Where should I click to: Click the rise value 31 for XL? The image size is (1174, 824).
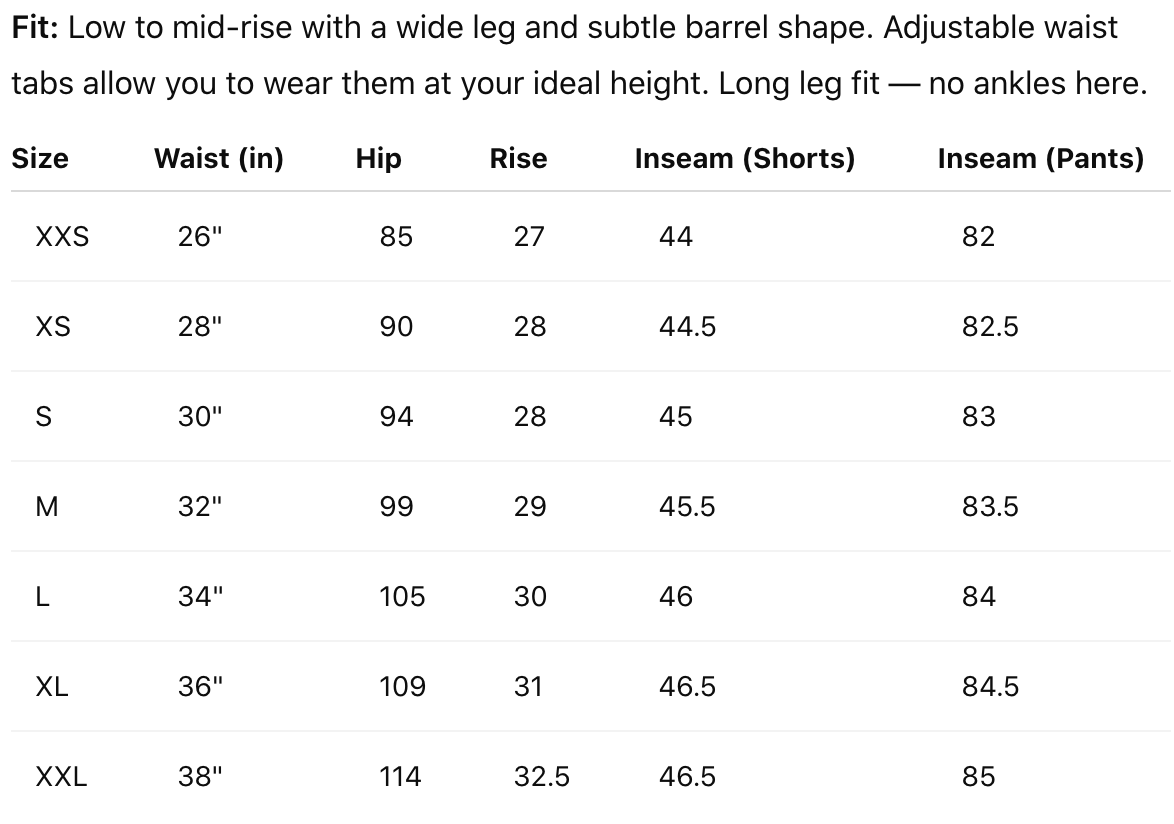click(x=527, y=686)
